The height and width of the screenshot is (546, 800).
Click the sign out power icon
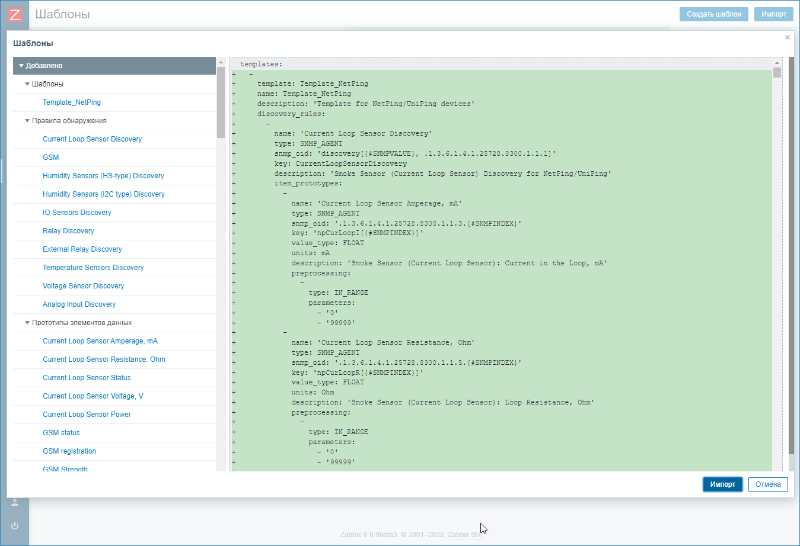pos(15,526)
